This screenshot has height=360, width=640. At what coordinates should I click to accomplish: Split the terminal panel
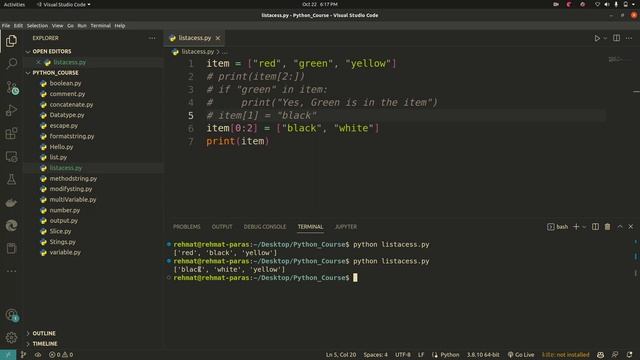(596, 227)
